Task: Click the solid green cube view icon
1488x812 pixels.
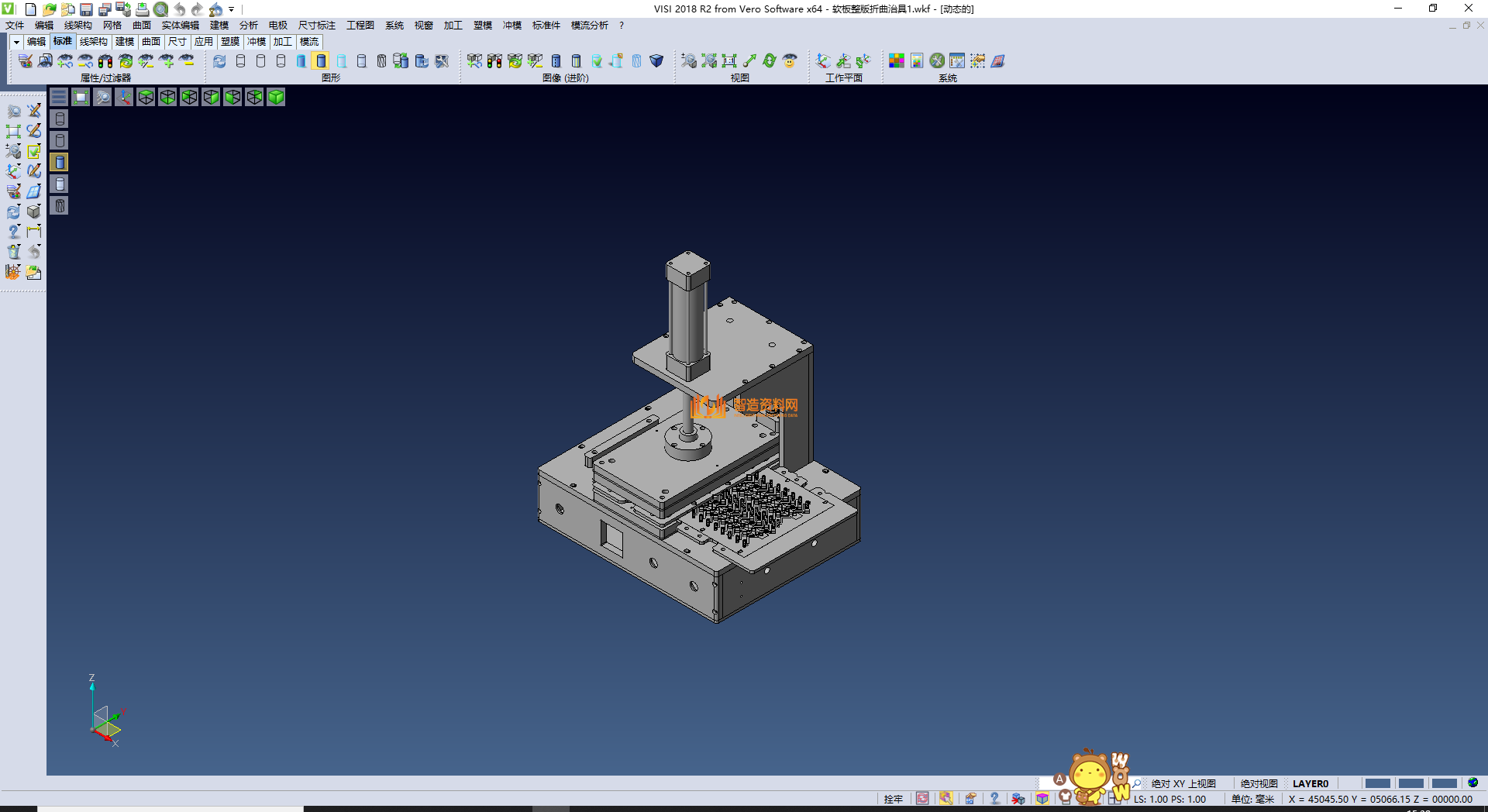Action: click(276, 97)
